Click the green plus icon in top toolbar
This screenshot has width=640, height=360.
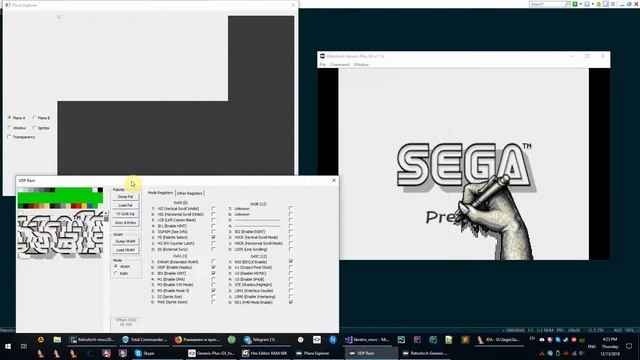click(x=575, y=4)
